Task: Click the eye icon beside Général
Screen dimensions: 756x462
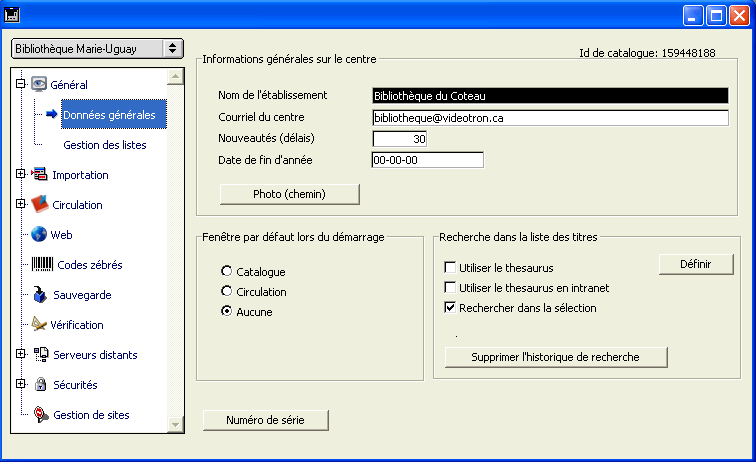Action: coord(40,85)
